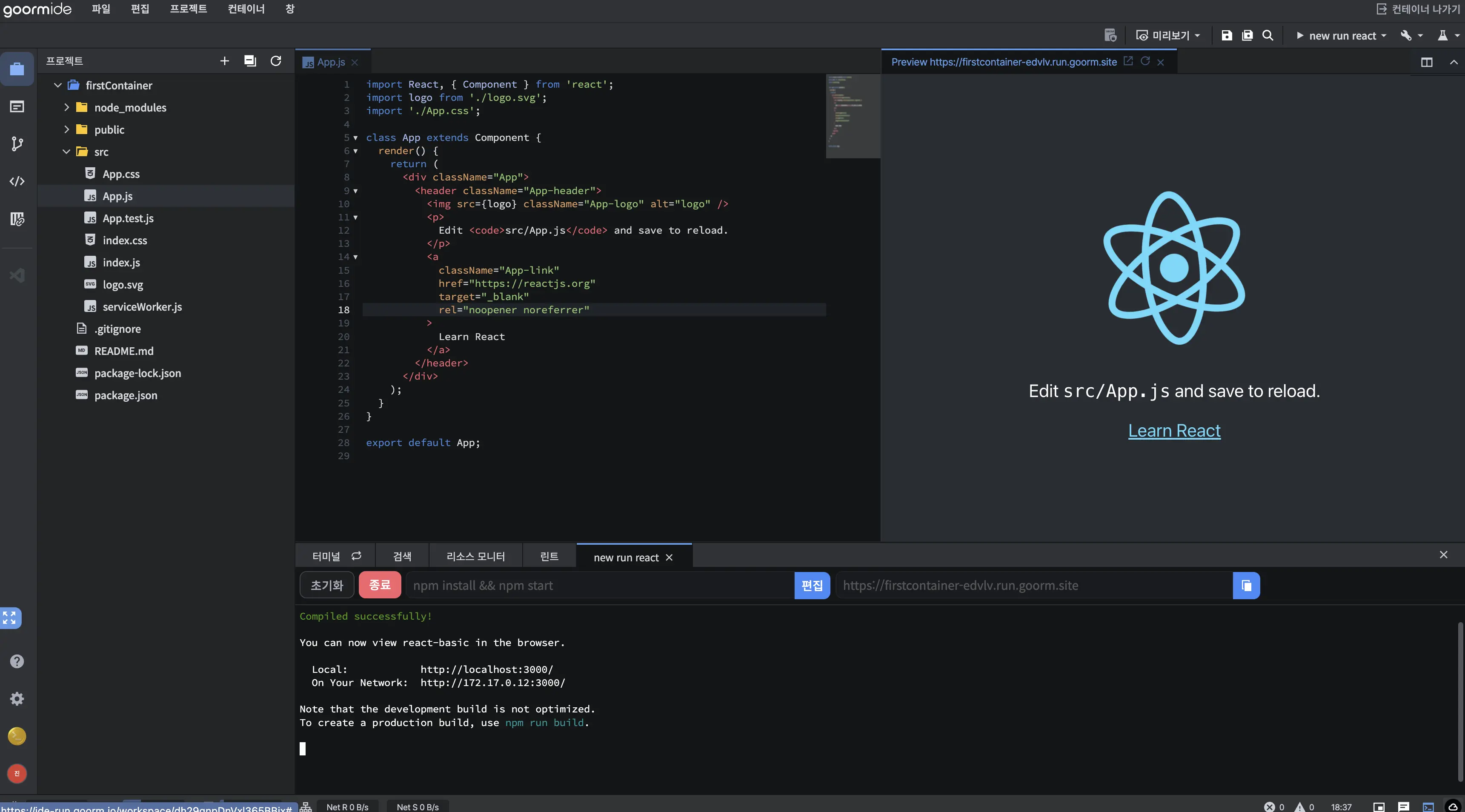This screenshot has width=1465, height=812.
Task: Fold the class App code block at line 5
Action: [355, 137]
